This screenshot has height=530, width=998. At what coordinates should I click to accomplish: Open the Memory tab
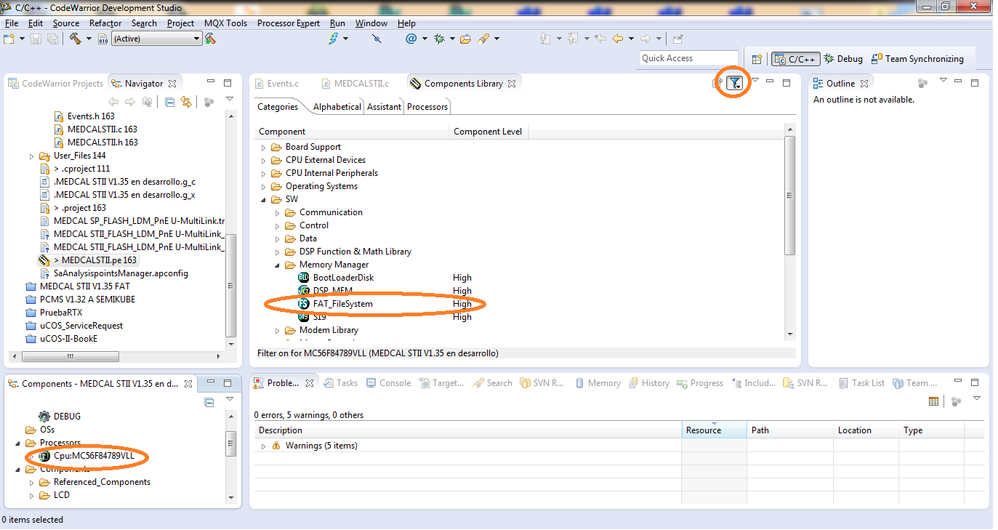point(598,383)
